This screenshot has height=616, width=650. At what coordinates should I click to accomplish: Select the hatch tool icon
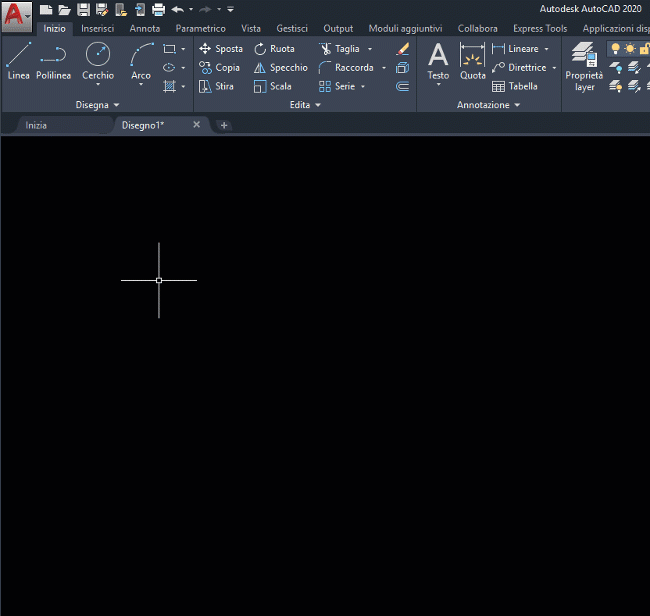169,86
